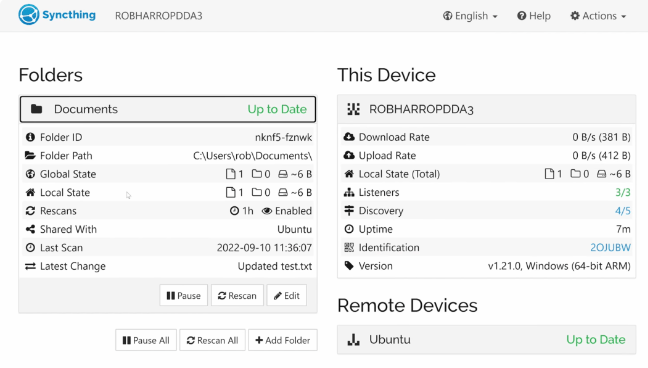Viewport: 648px width, 368px height.
Task: Click Rescan All folders button
Action: (x=212, y=340)
